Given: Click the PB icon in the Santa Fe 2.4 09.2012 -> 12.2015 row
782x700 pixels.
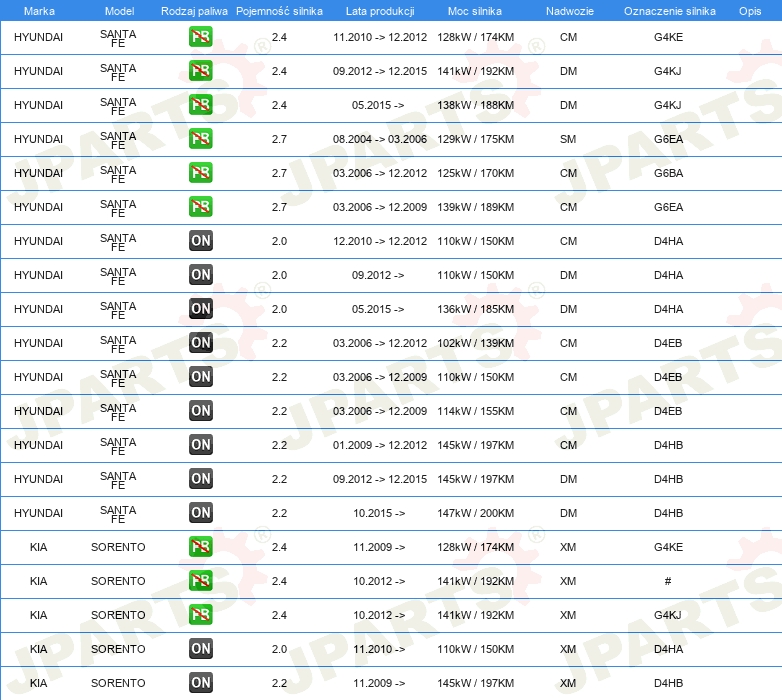Looking at the screenshot, I should 200,71.
